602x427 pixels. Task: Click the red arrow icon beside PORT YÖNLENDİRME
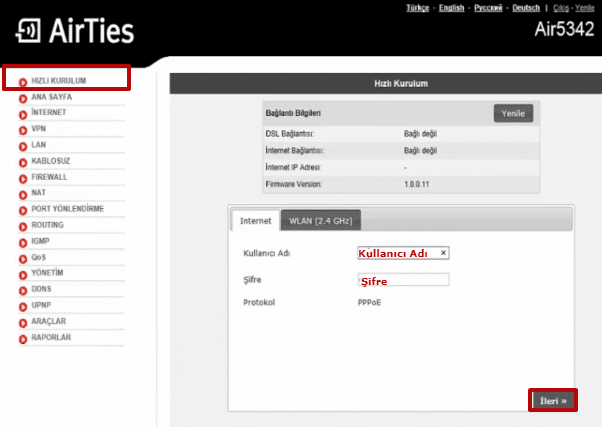coord(23,210)
